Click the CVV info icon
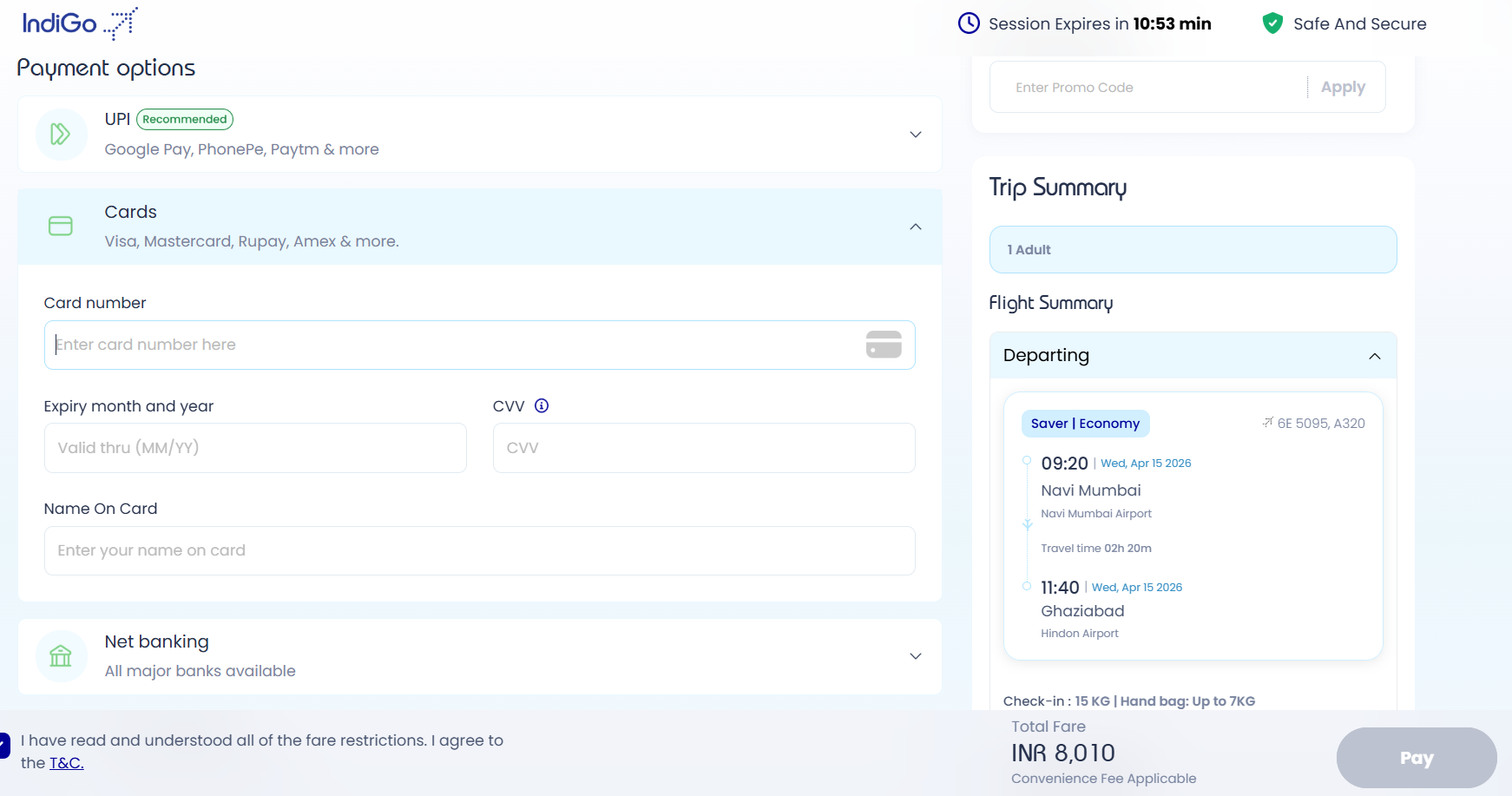 [542, 405]
